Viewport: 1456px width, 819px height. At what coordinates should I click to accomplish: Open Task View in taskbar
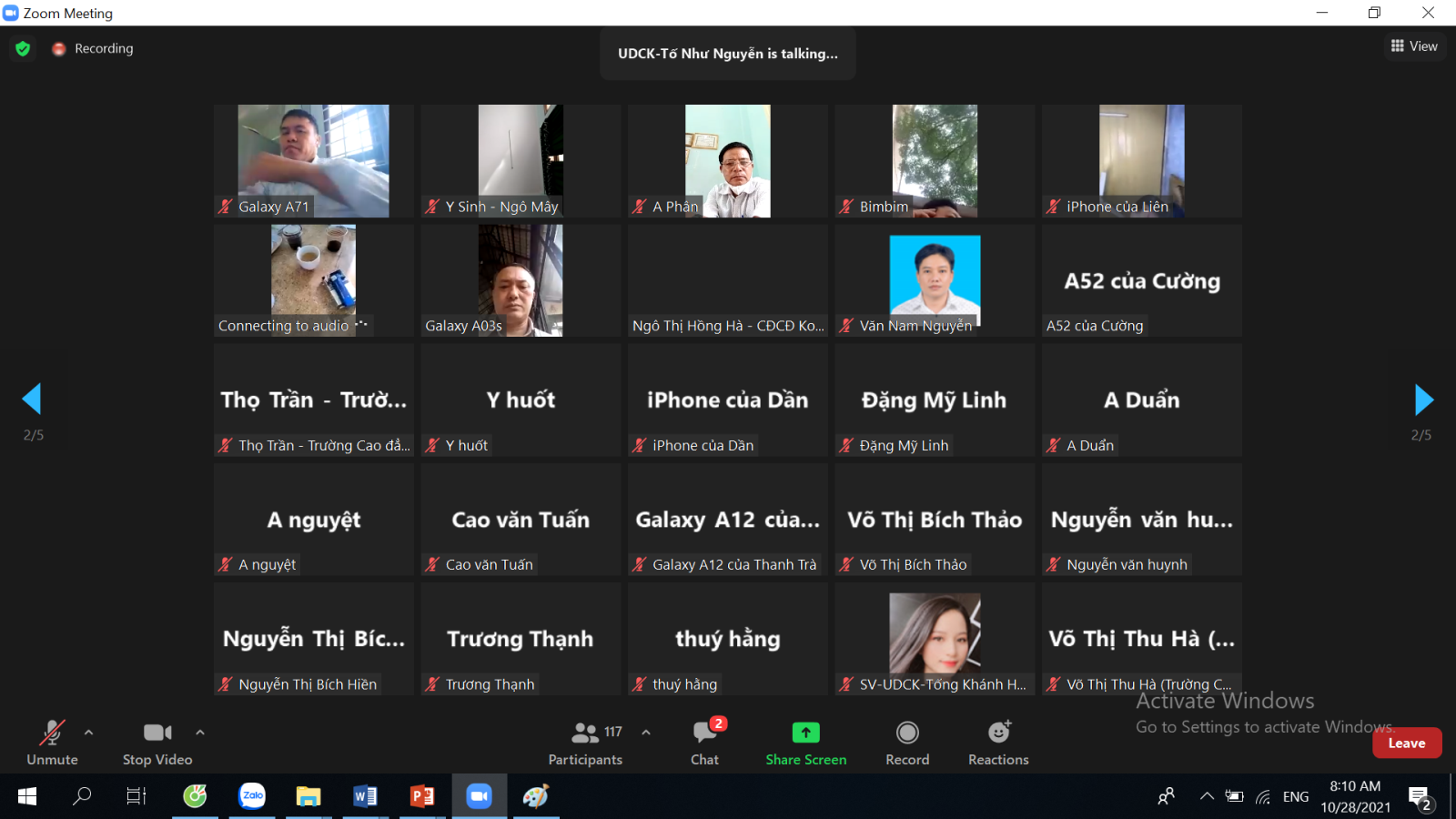(136, 797)
